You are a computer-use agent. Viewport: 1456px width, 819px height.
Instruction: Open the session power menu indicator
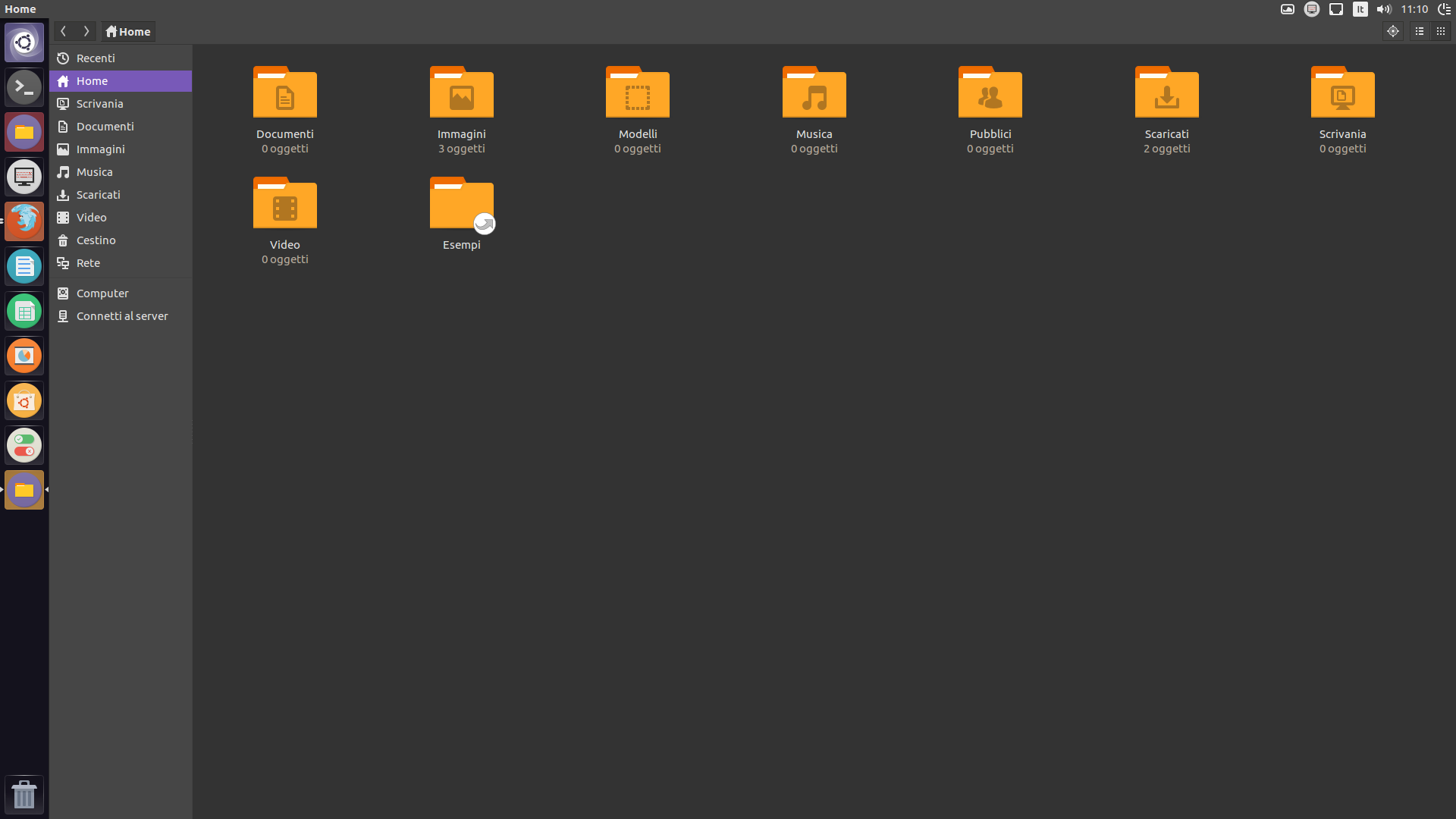(1444, 9)
